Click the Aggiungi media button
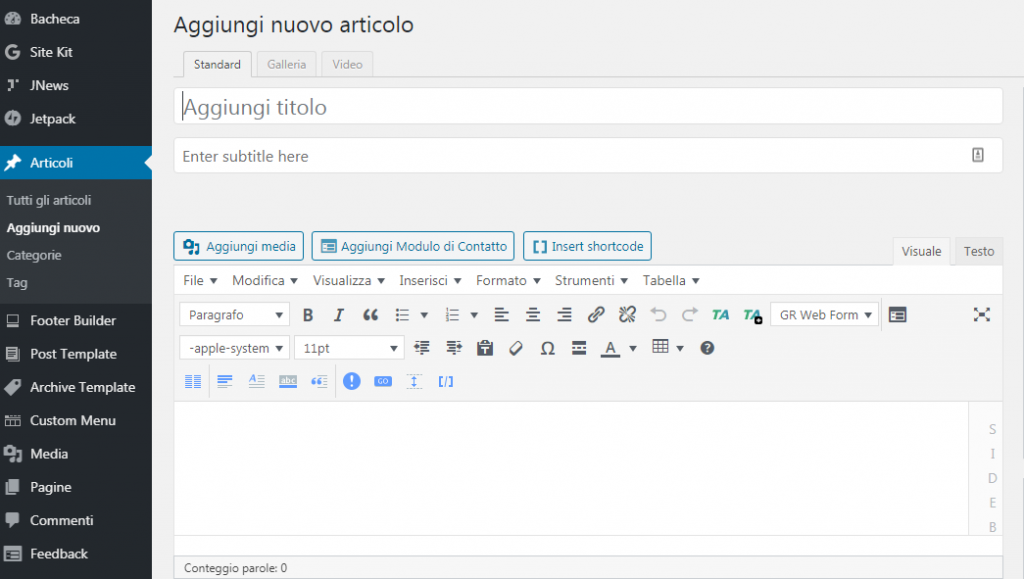Image resolution: width=1024 pixels, height=579 pixels. coord(238,246)
